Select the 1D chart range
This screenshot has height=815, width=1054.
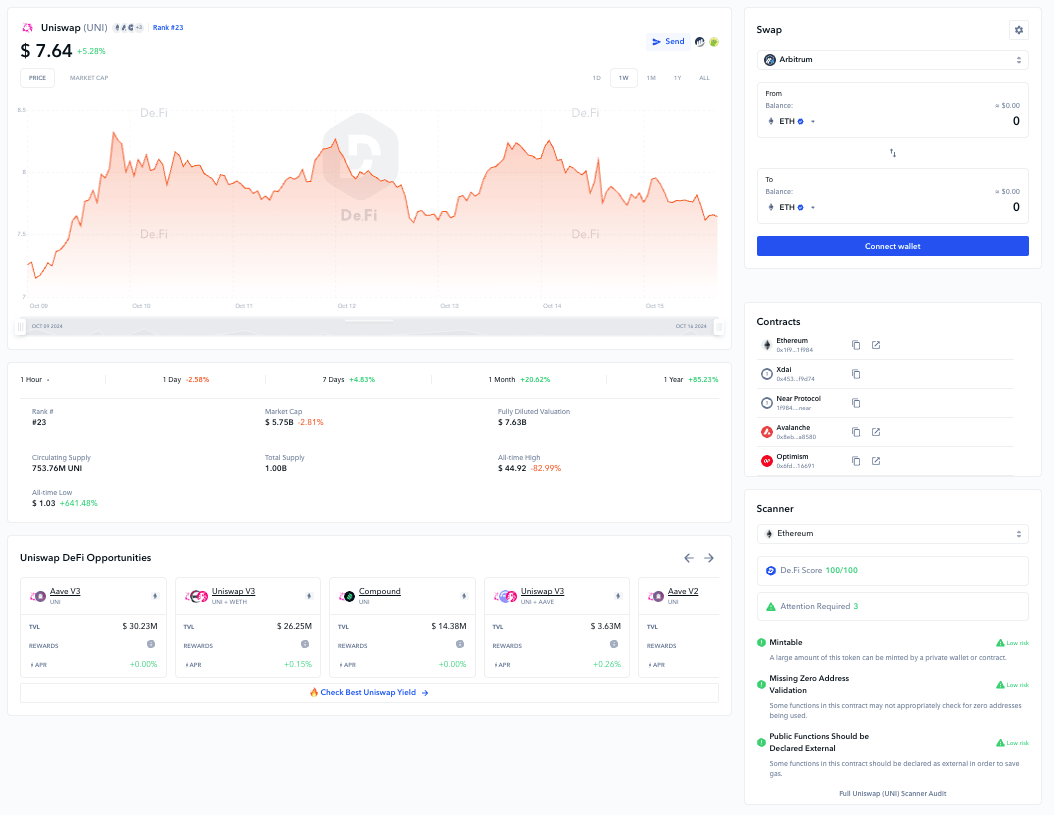(x=596, y=78)
